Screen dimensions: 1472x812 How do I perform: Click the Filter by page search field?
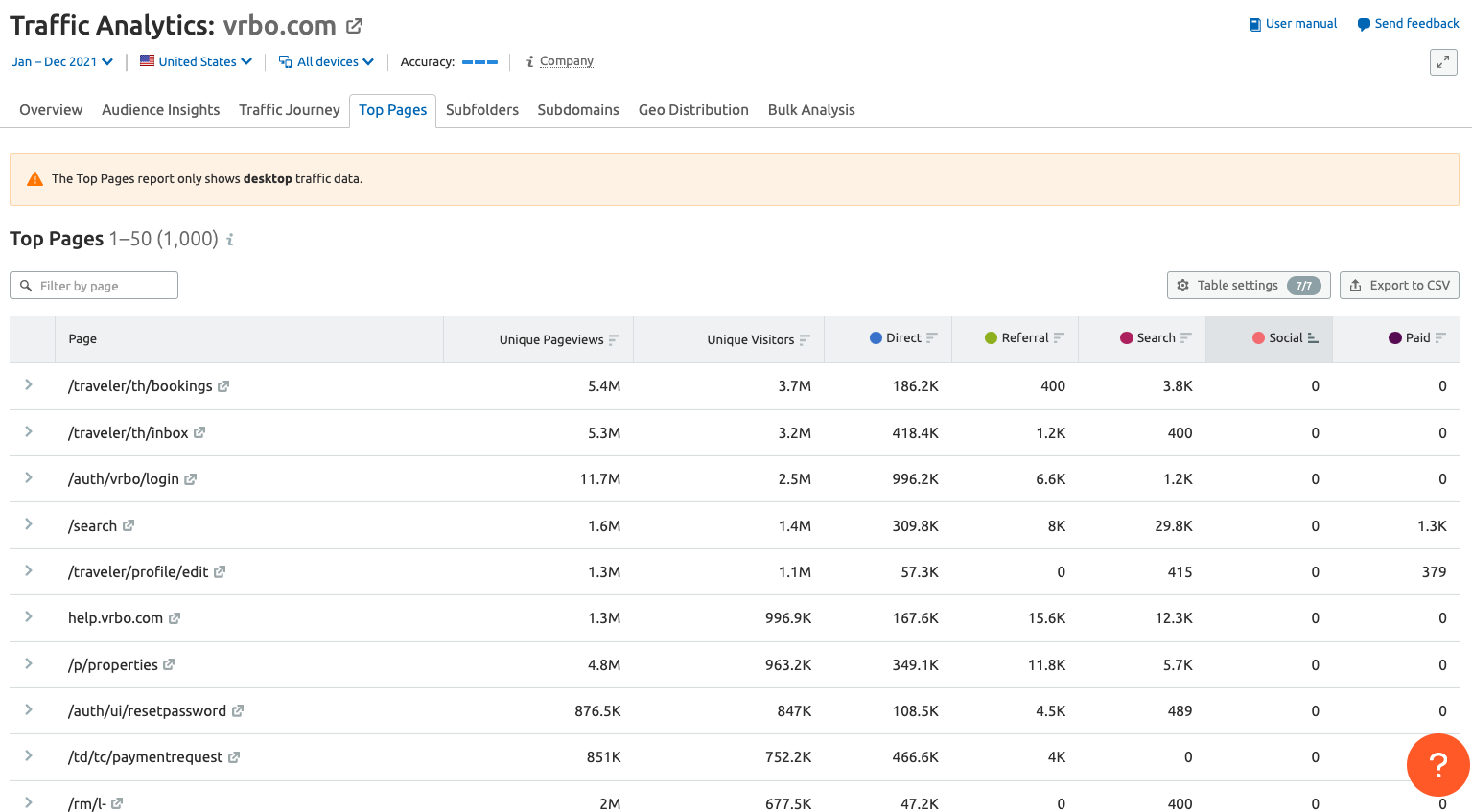point(94,286)
